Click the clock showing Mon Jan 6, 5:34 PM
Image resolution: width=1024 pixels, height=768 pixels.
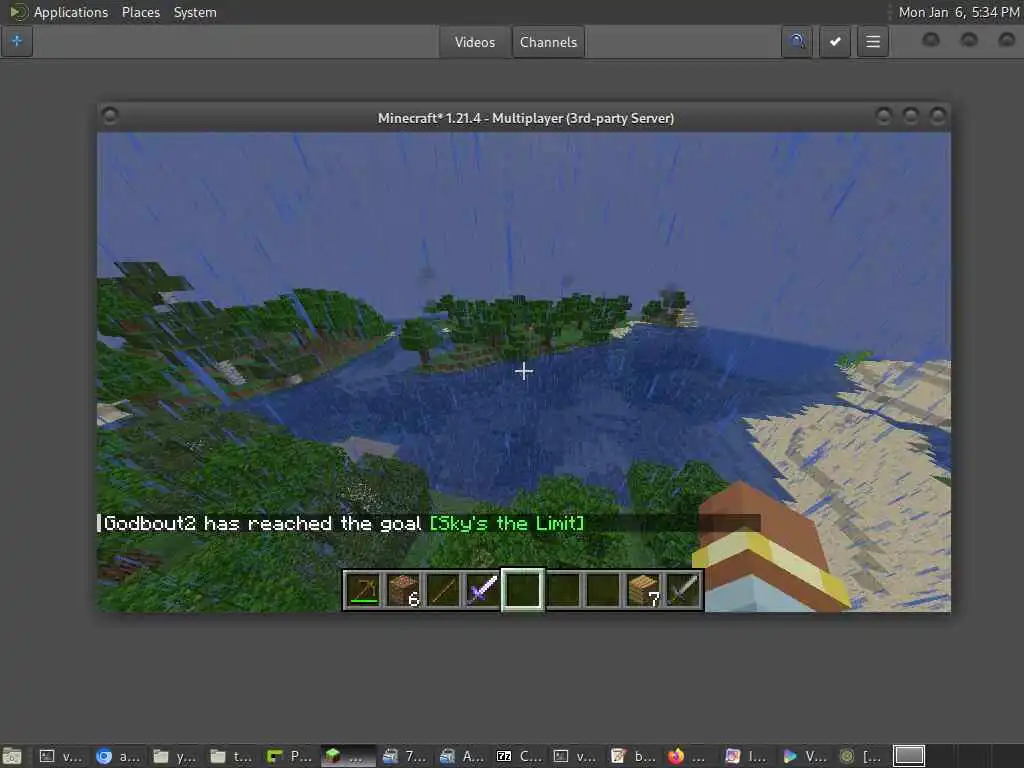coord(959,12)
